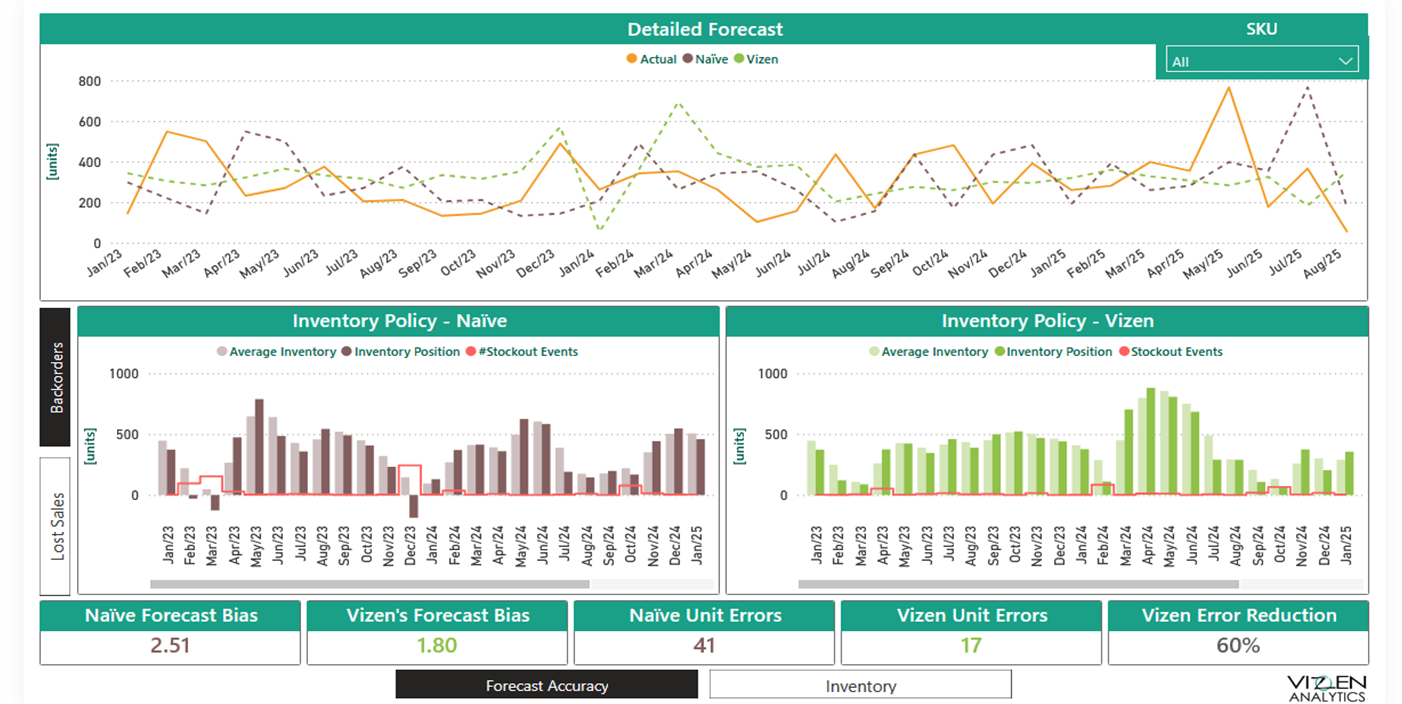Click the Vizen Unit Errors value
The image size is (1402, 704).
click(x=970, y=646)
